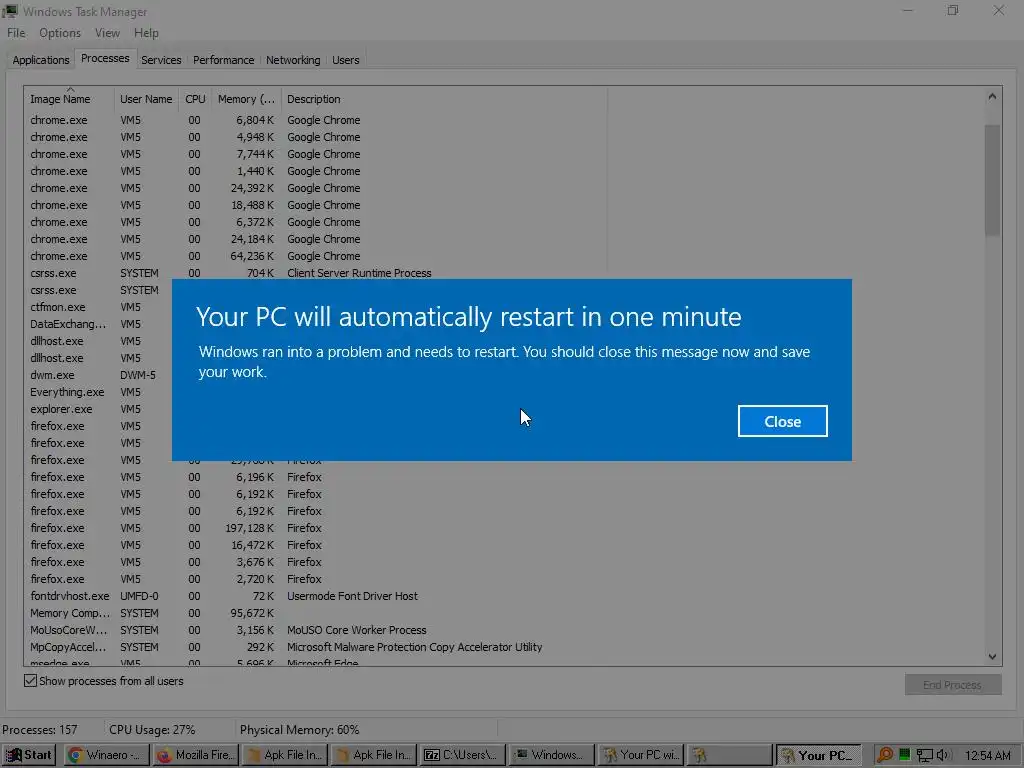Open the Help menu

[x=146, y=33]
